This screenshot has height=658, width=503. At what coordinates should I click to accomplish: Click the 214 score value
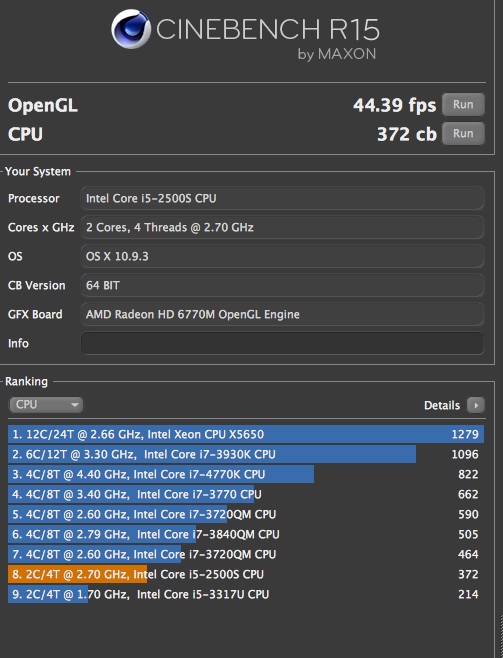pyautogui.click(x=468, y=594)
